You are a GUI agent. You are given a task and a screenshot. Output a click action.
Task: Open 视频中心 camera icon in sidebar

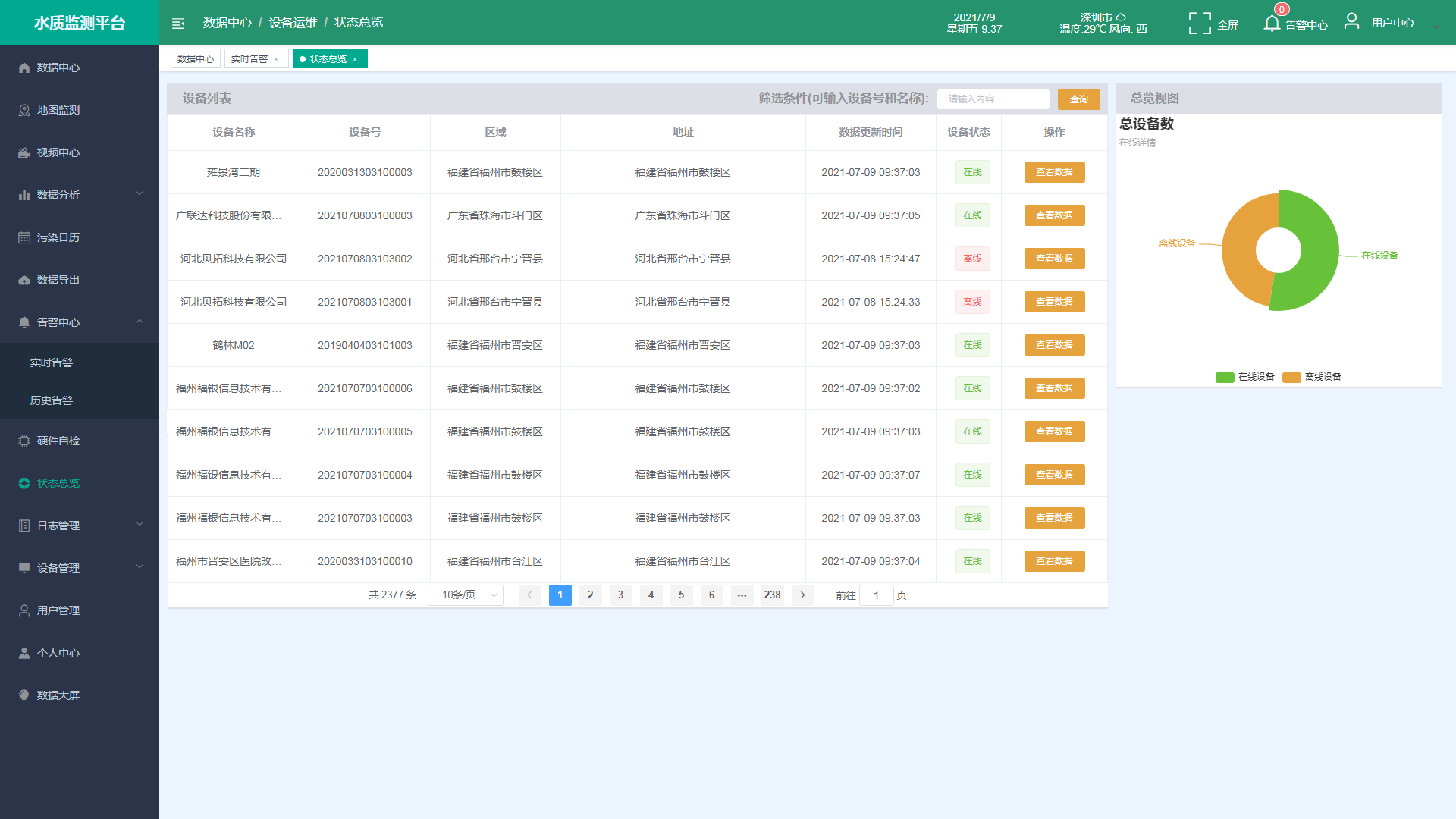point(24,152)
